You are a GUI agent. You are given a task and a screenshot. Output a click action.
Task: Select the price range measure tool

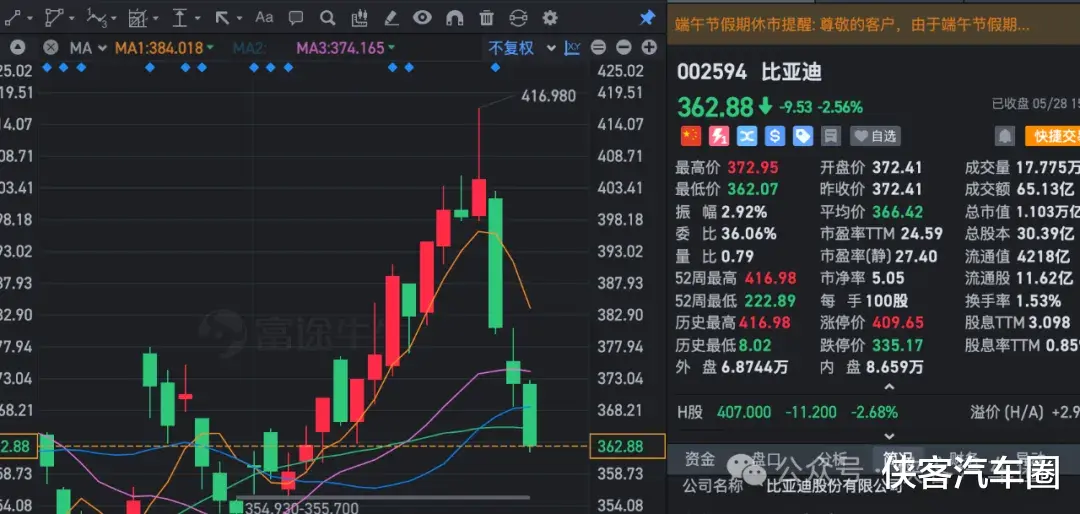180,18
